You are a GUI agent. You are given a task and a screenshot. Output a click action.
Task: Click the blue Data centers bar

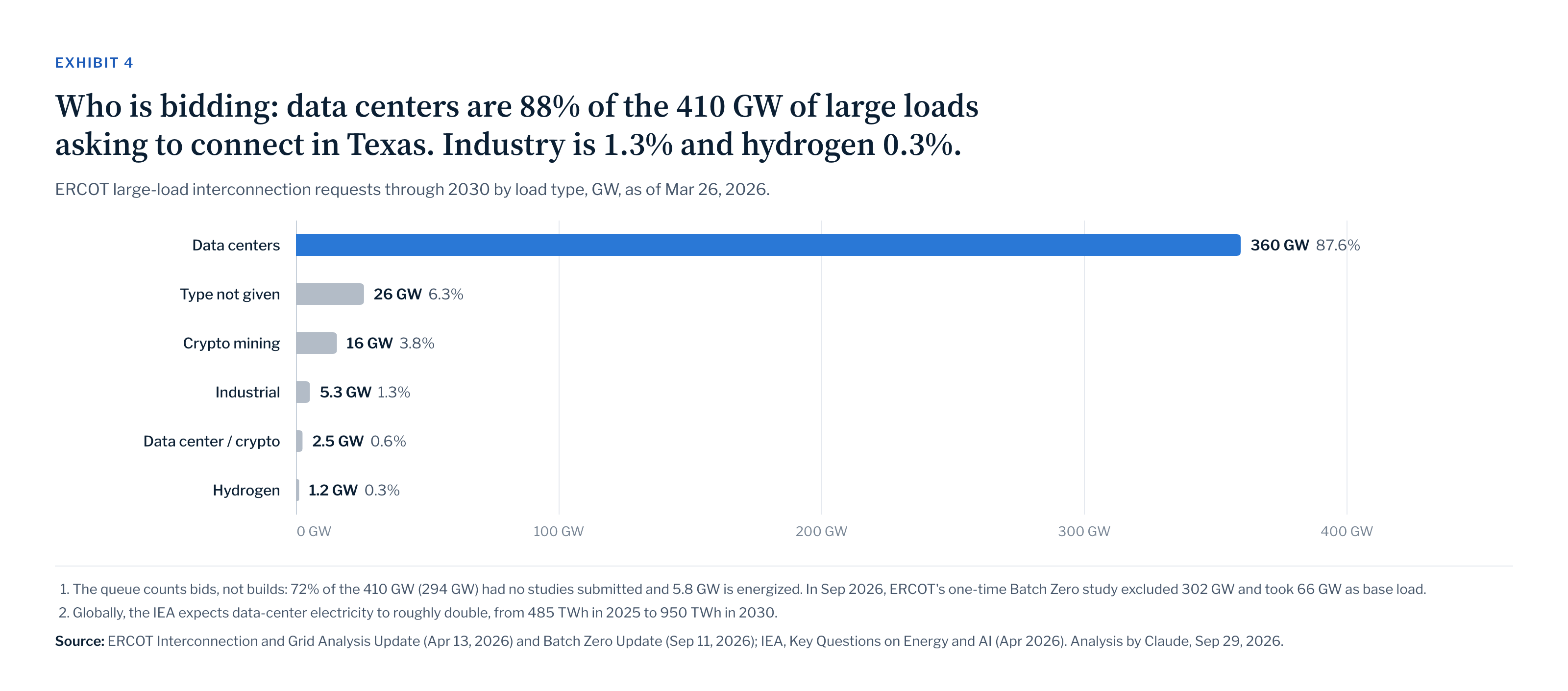point(767,245)
